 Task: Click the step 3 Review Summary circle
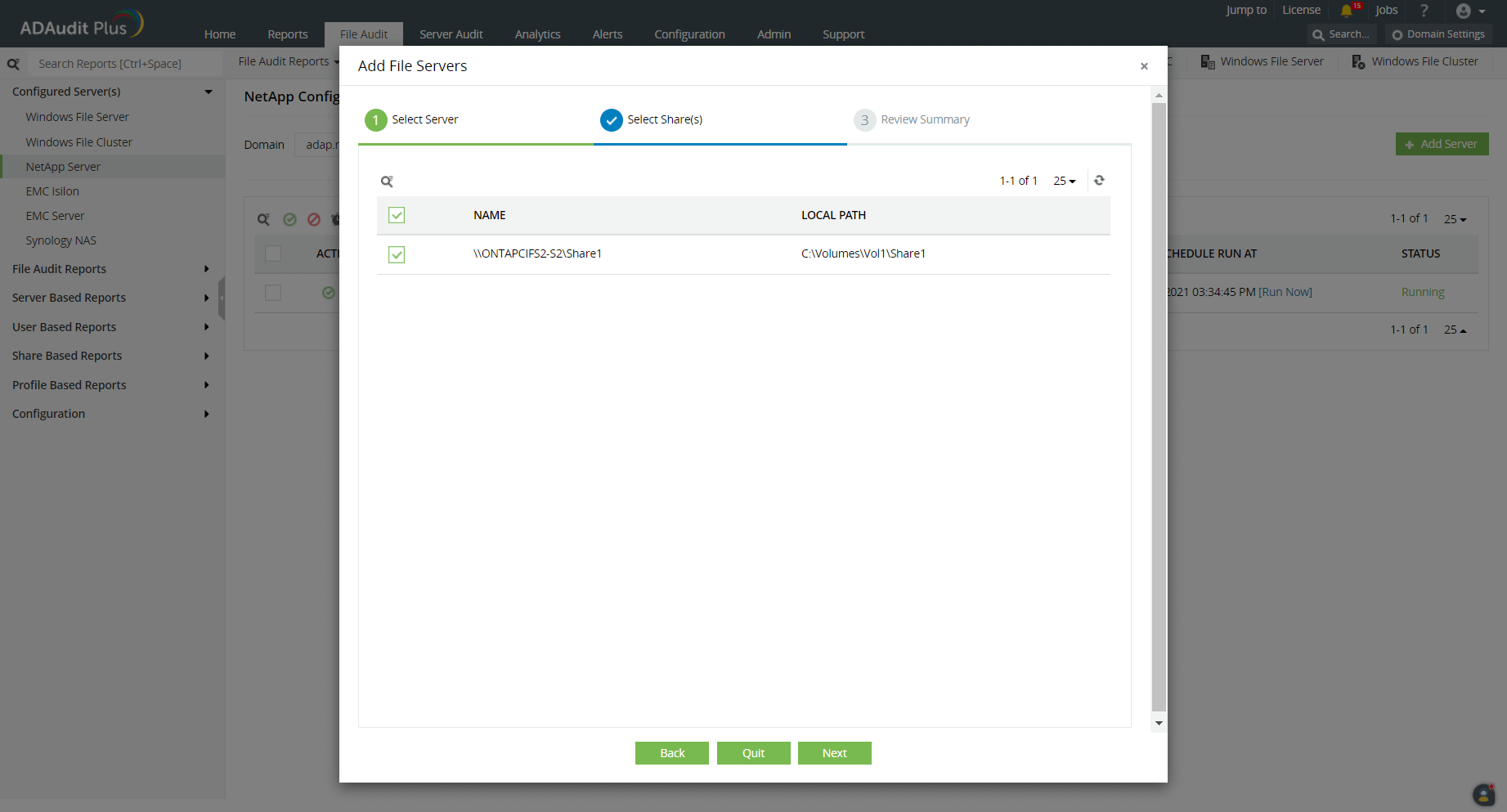tap(864, 120)
